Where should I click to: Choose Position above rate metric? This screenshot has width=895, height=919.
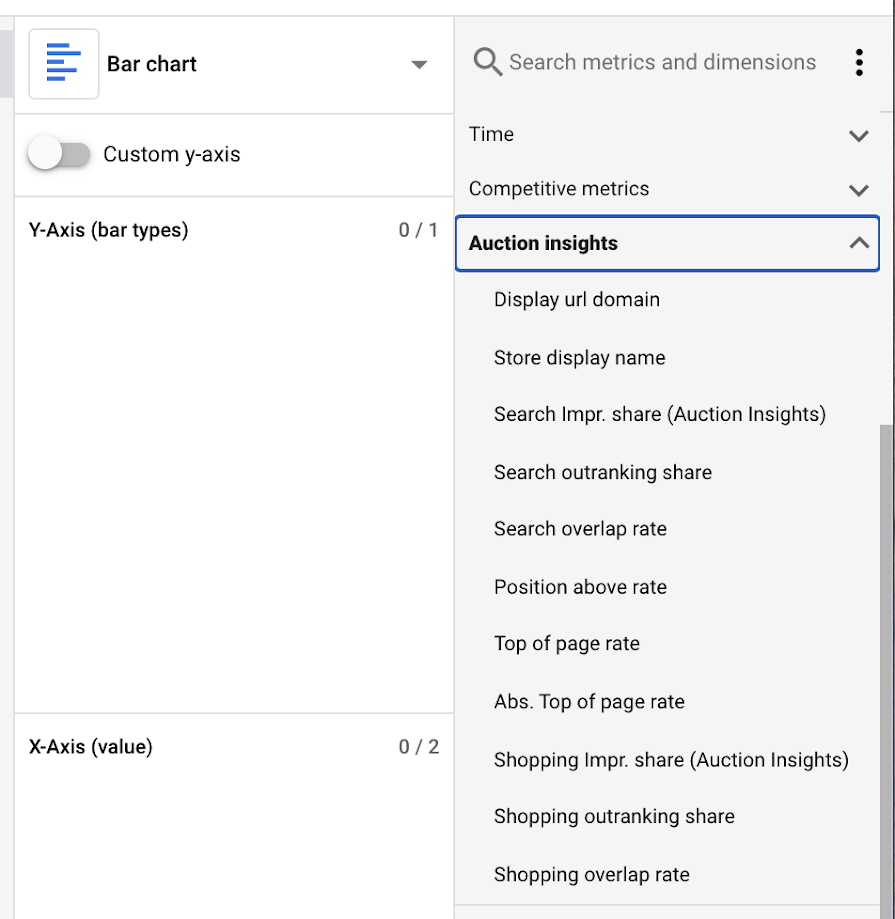pyautogui.click(x=580, y=587)
